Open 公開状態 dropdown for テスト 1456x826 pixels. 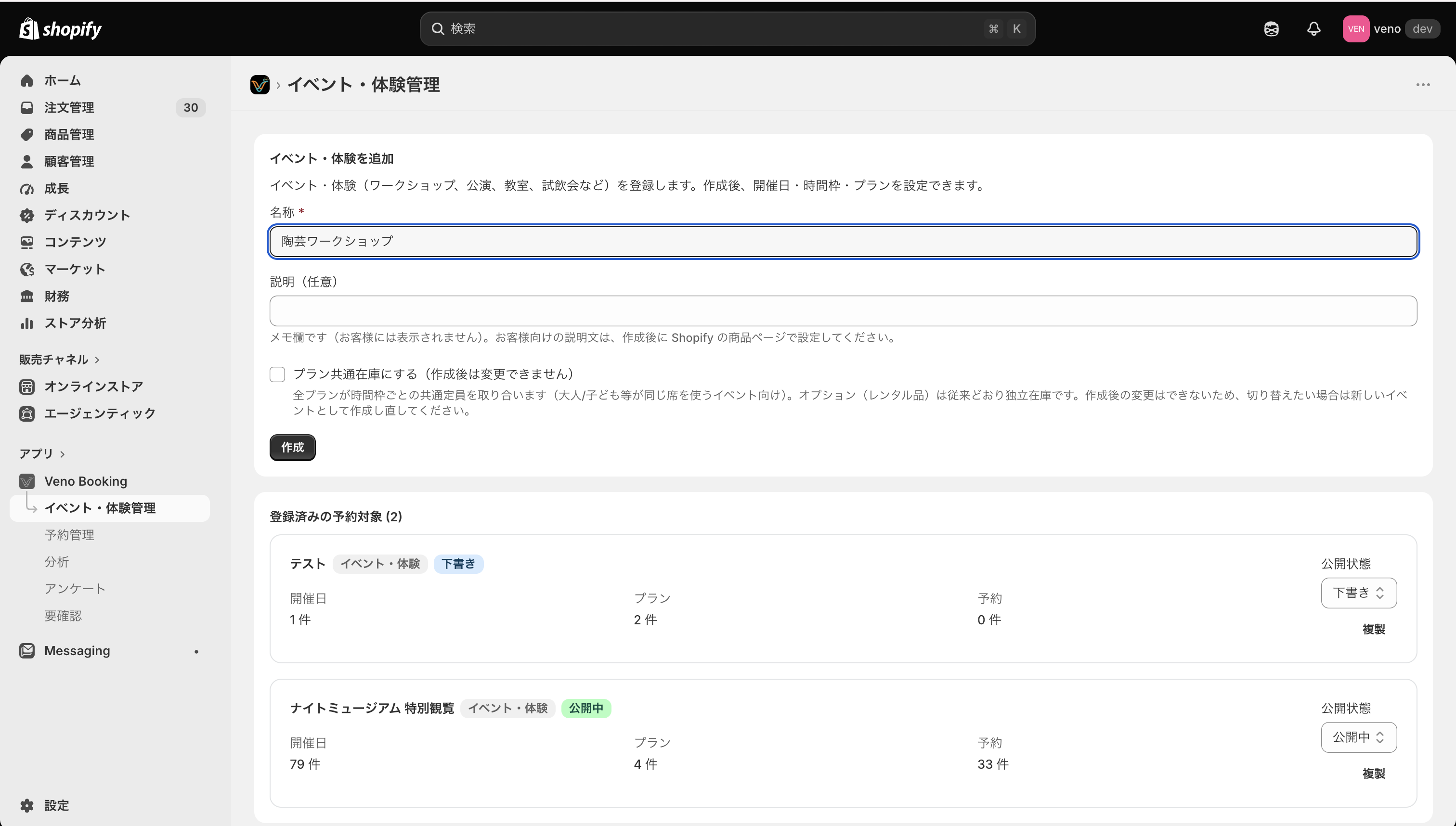click(1359, 593)
